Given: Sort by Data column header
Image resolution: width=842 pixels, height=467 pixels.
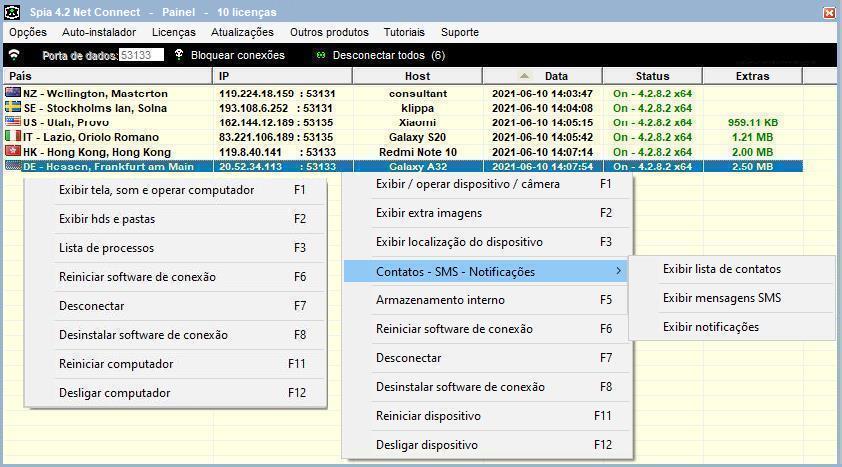Looking at the screenshot, I should (542, 76).
